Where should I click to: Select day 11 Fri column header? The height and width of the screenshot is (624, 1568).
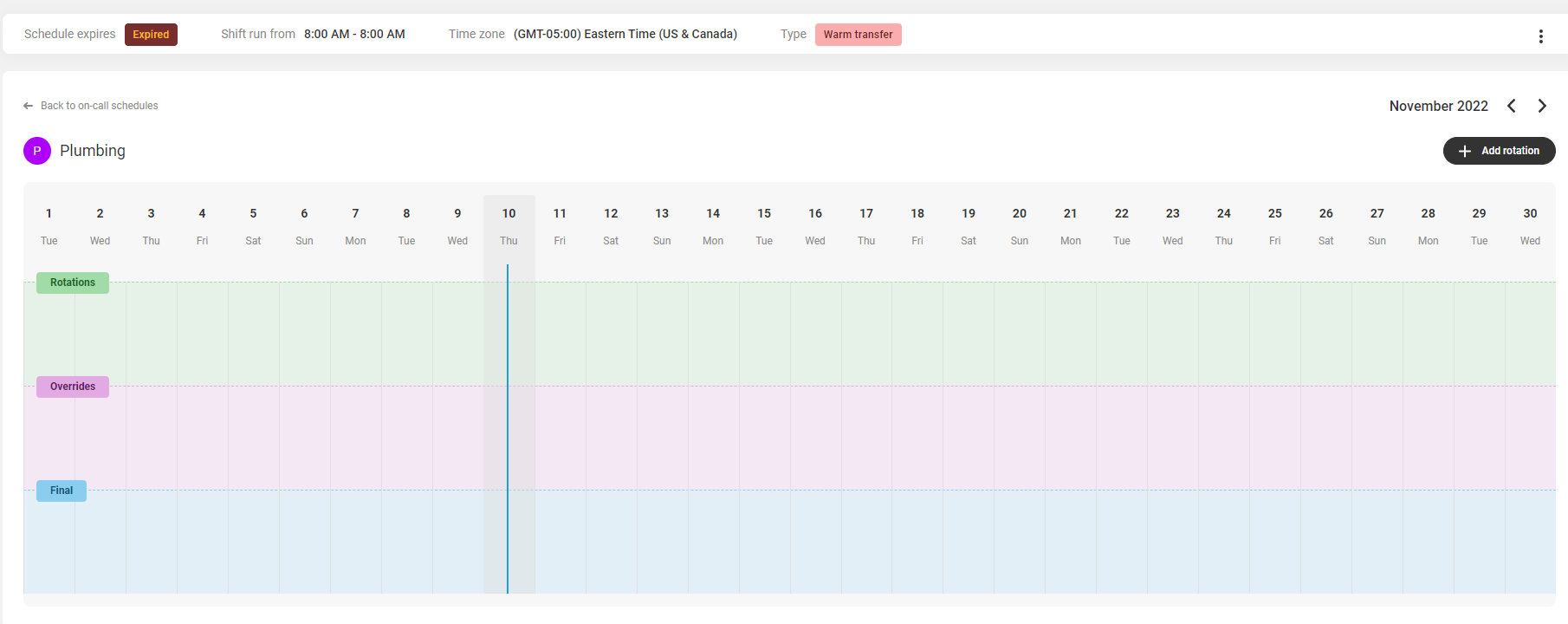[560, 226]
